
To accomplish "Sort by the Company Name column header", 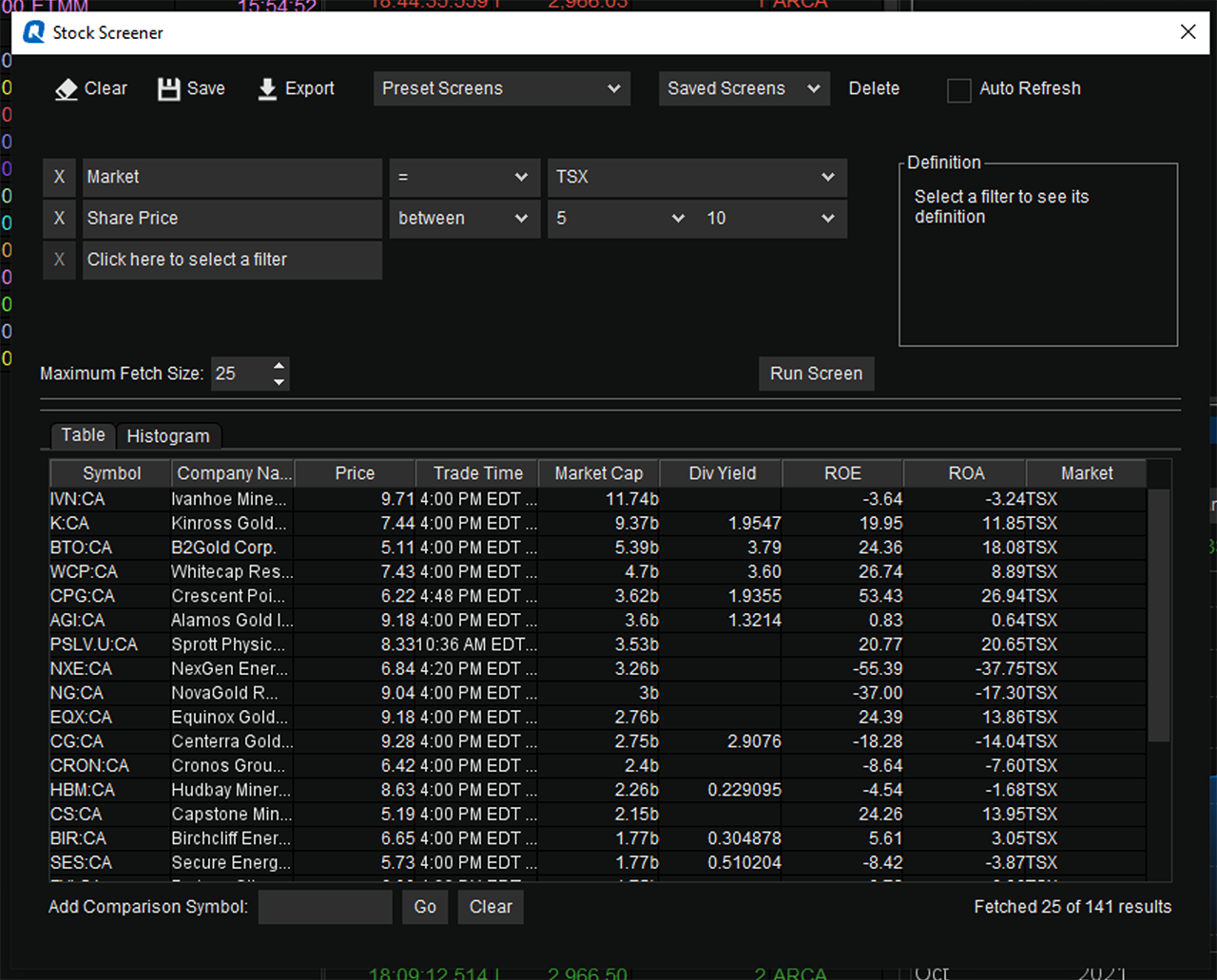I will [234, 473].
